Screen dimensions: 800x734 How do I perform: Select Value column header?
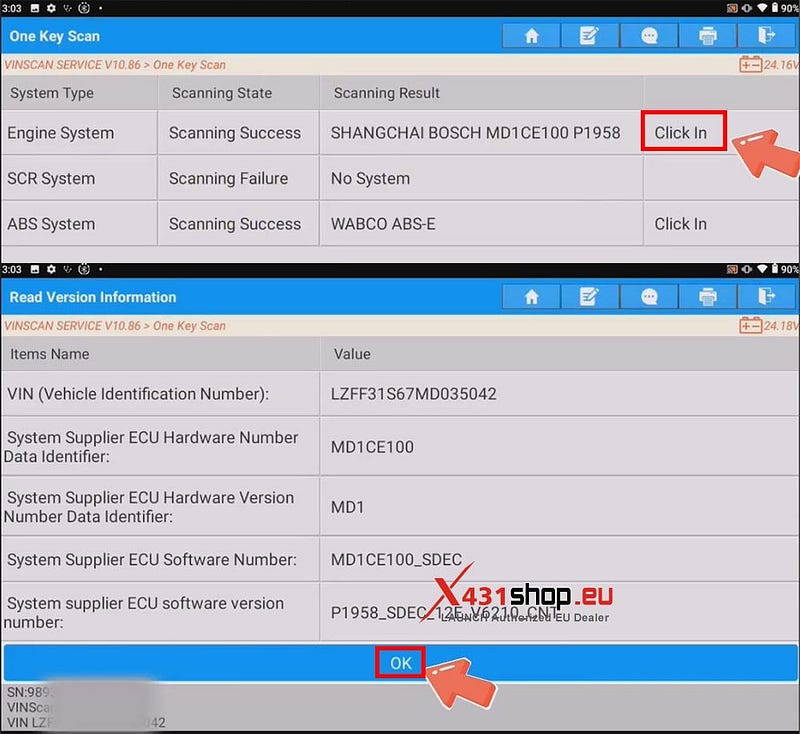tap(352, 353)
